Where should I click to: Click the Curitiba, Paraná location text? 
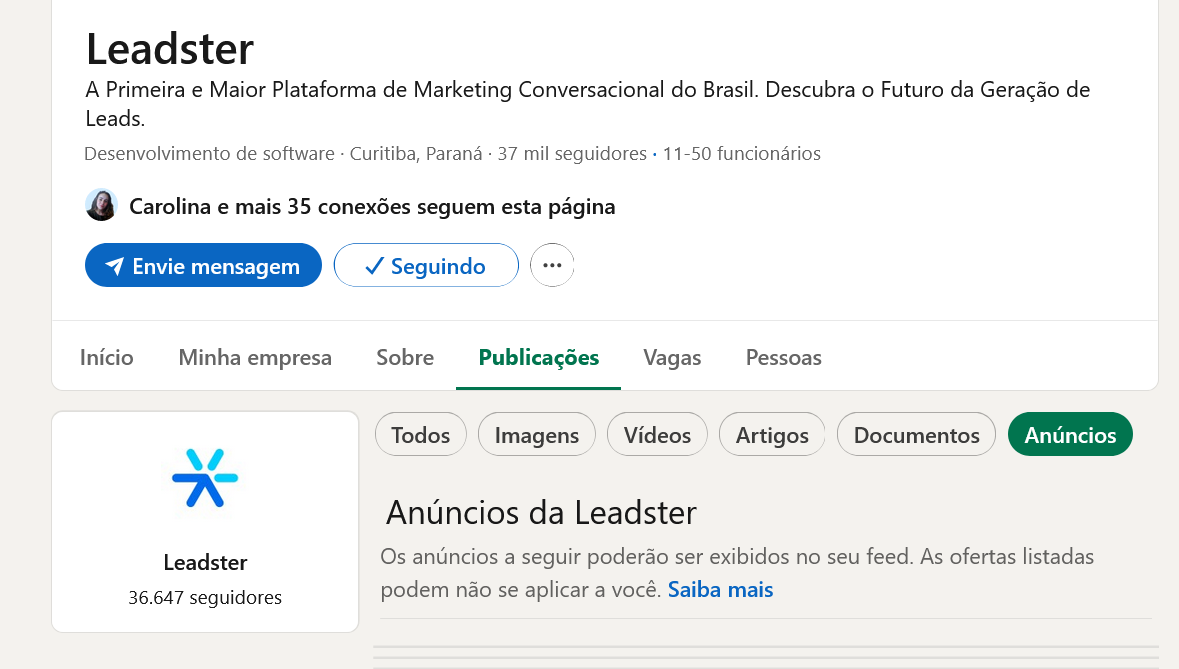point(416,153)
